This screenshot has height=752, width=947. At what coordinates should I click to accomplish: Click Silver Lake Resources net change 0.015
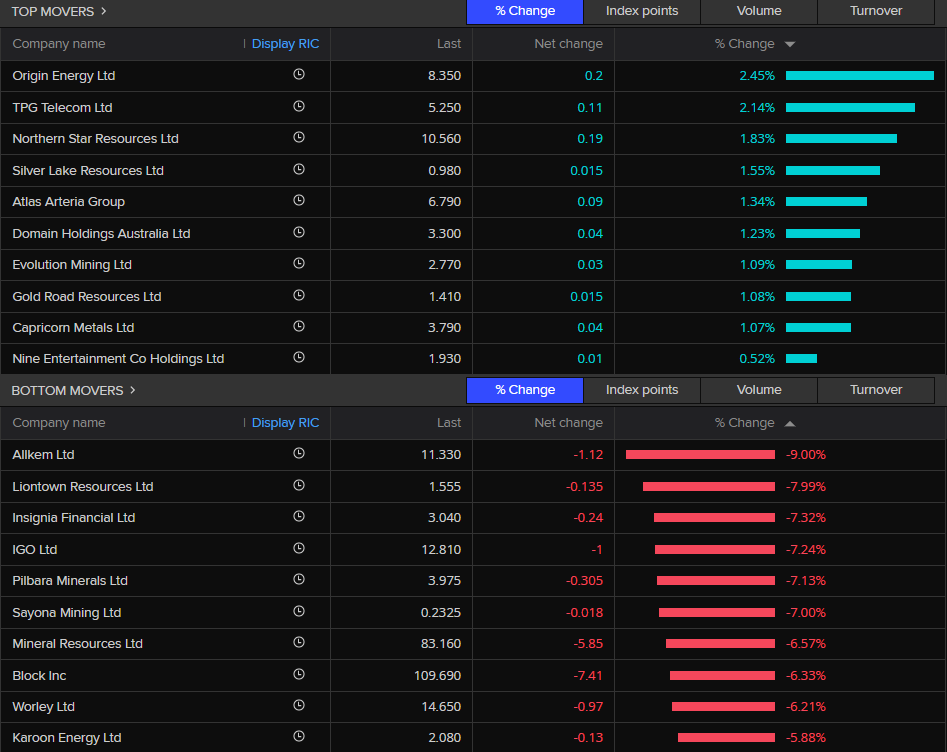(x=586, y=171)
